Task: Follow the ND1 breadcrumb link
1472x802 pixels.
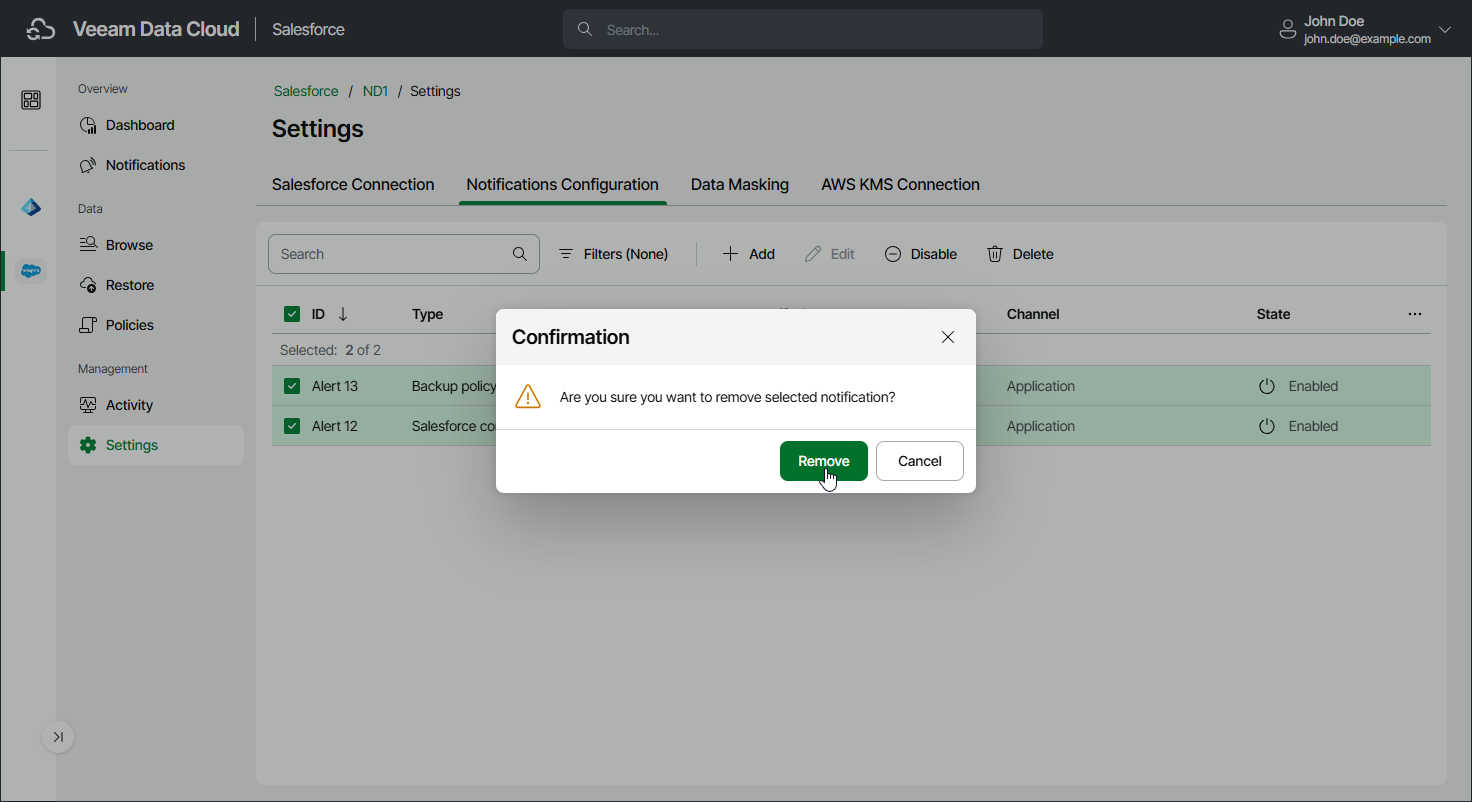Action: 375,91
